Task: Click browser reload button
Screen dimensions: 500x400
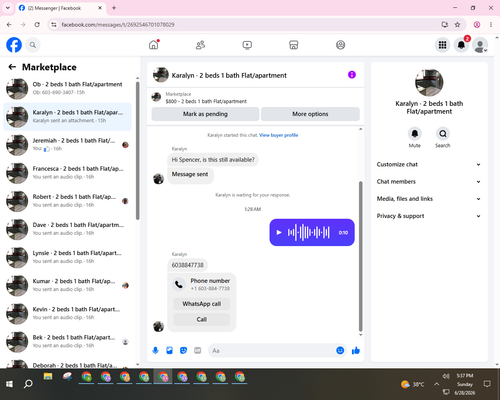Action: 37,24
